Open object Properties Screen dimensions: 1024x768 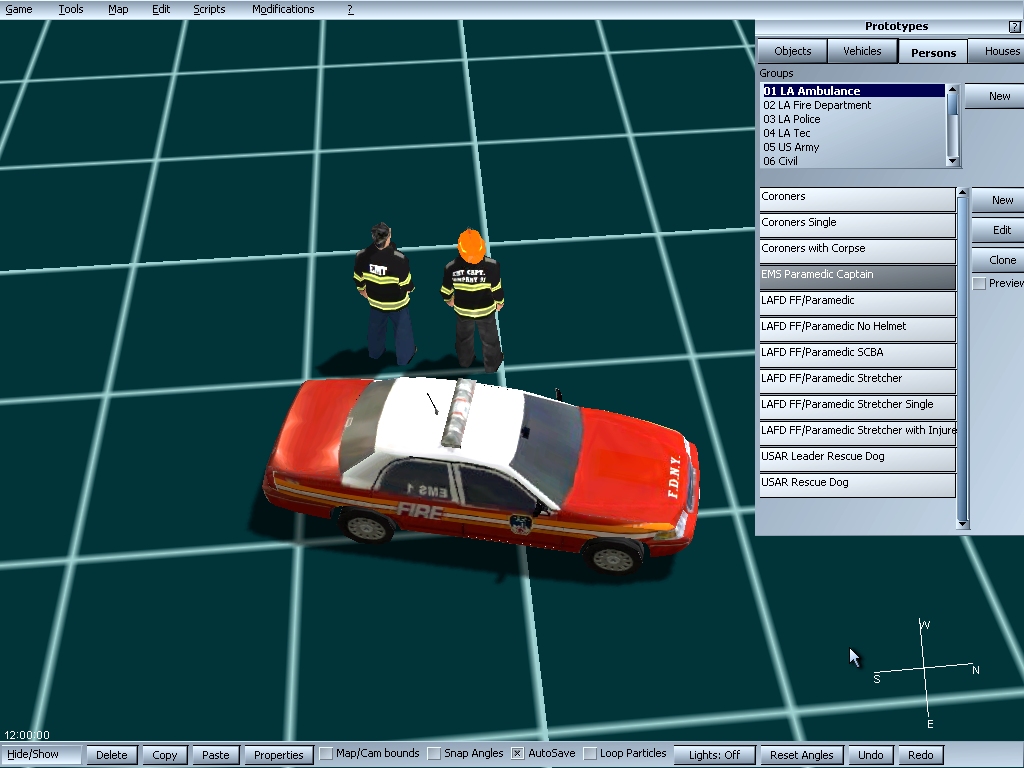pyautogui.click(x=279, y=755)
